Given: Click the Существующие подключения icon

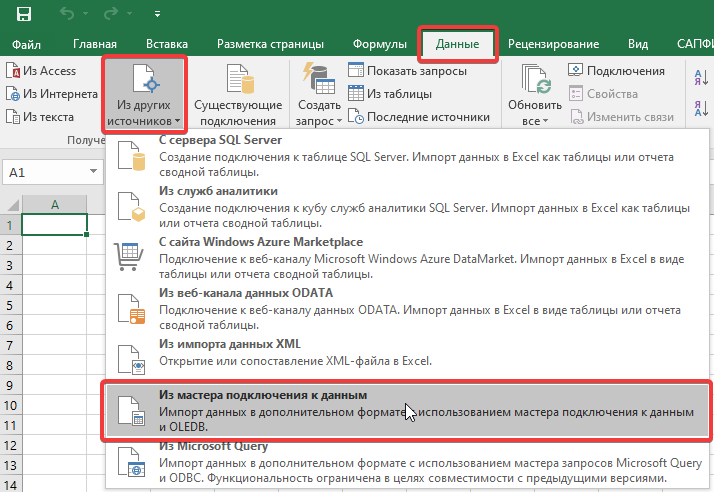Looking at the screenshot, I should pos(240,78).
